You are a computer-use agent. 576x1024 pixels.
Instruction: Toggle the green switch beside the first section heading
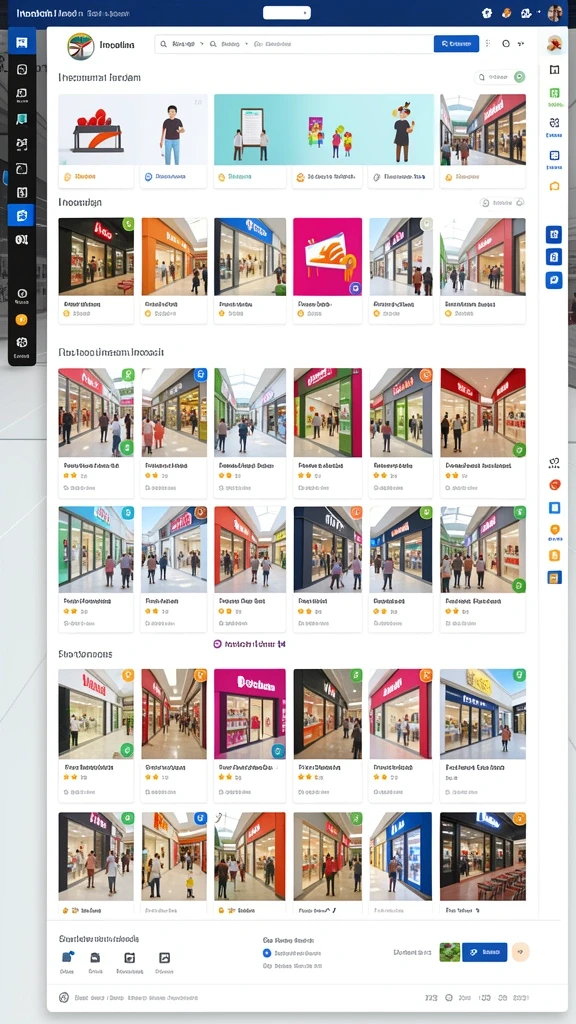519,77
